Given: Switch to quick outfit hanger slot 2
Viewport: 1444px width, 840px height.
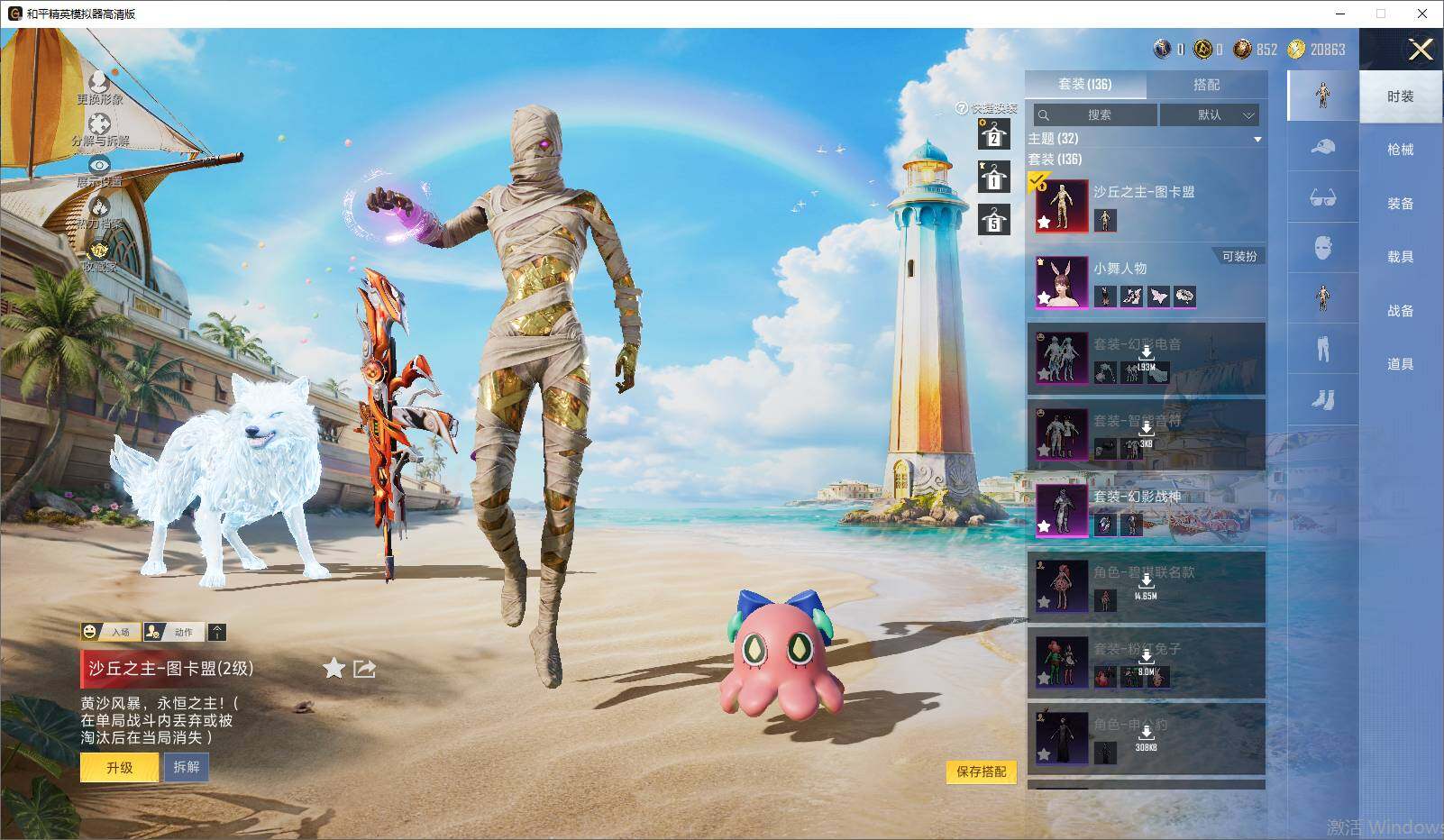Looking at the screenshot, I should pyautogui.click(x=993, y=134).
